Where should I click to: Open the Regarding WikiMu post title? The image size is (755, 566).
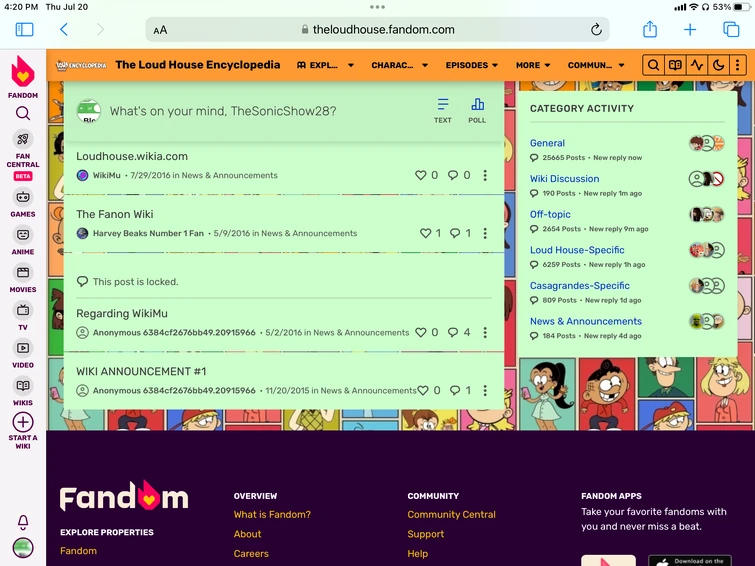tap(122, 313)
